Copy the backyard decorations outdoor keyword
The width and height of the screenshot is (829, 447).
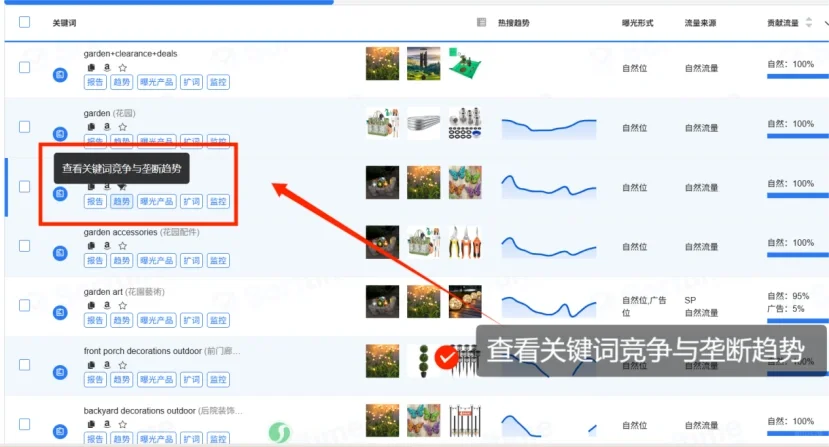(x=91, y=424)
